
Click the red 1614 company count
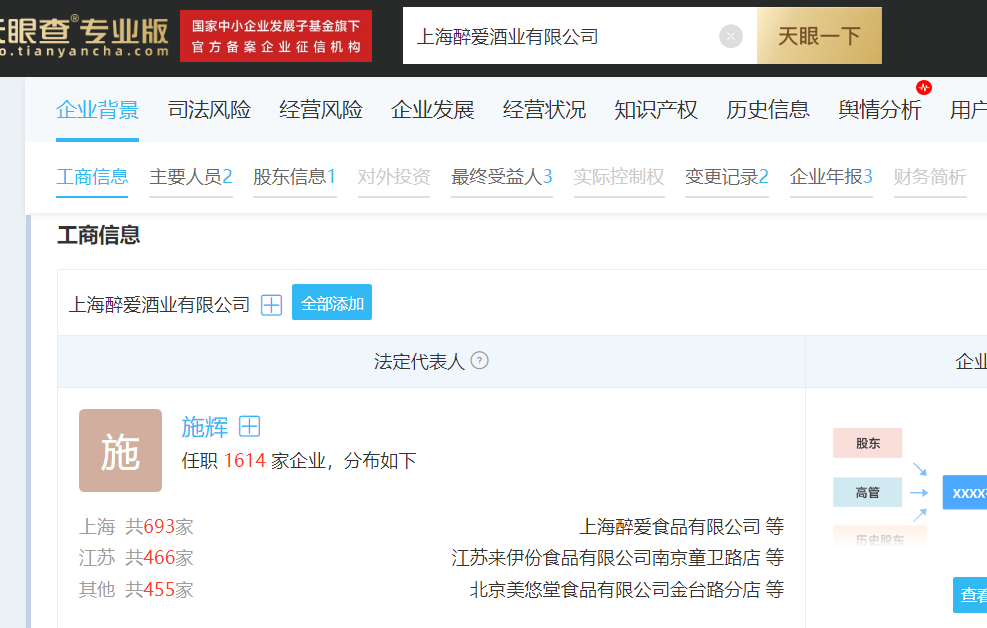[x=245, y=461]
